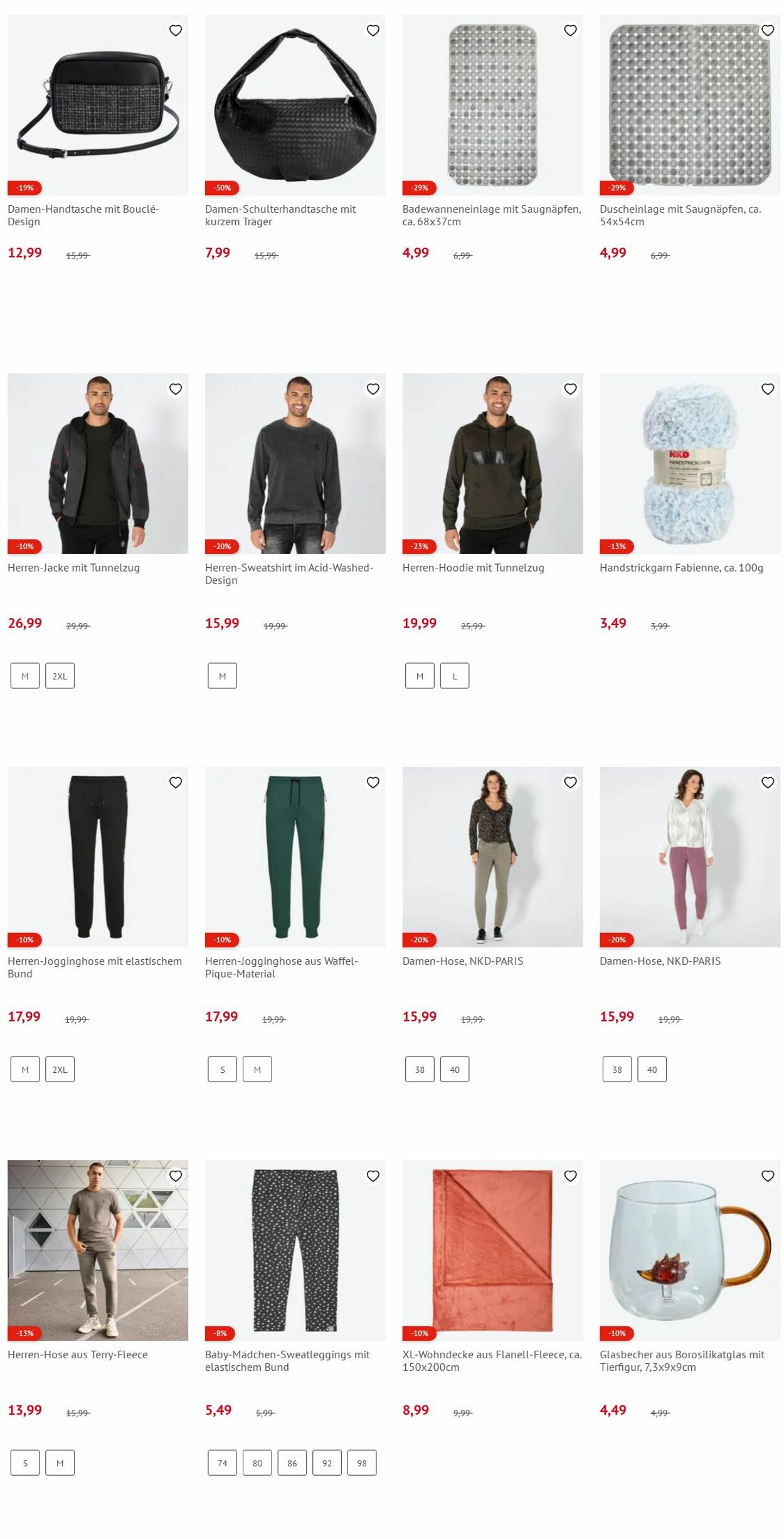
Task: View olive Damen-Hose NKD-PARIS image
Action: coord(492,857)
